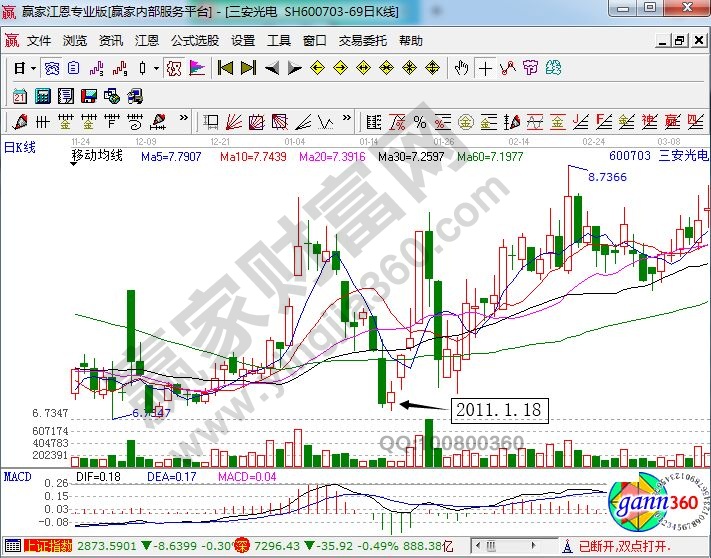Toggle the pressed icon left of the gradient triangle
This screenshot has height=558, width=711.
click(174, 68)
